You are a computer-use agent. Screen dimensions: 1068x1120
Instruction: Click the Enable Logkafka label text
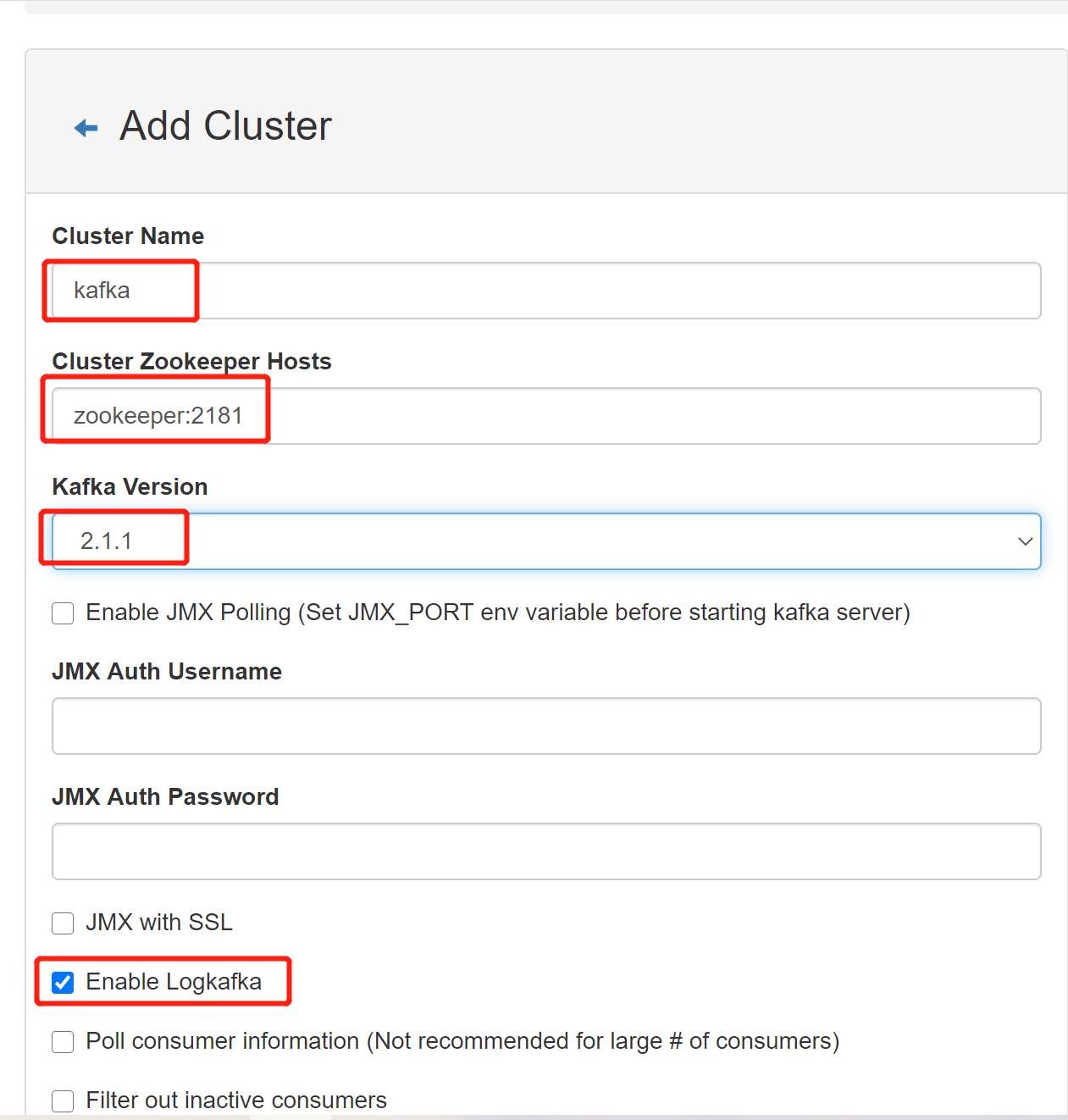pos(174,982)
